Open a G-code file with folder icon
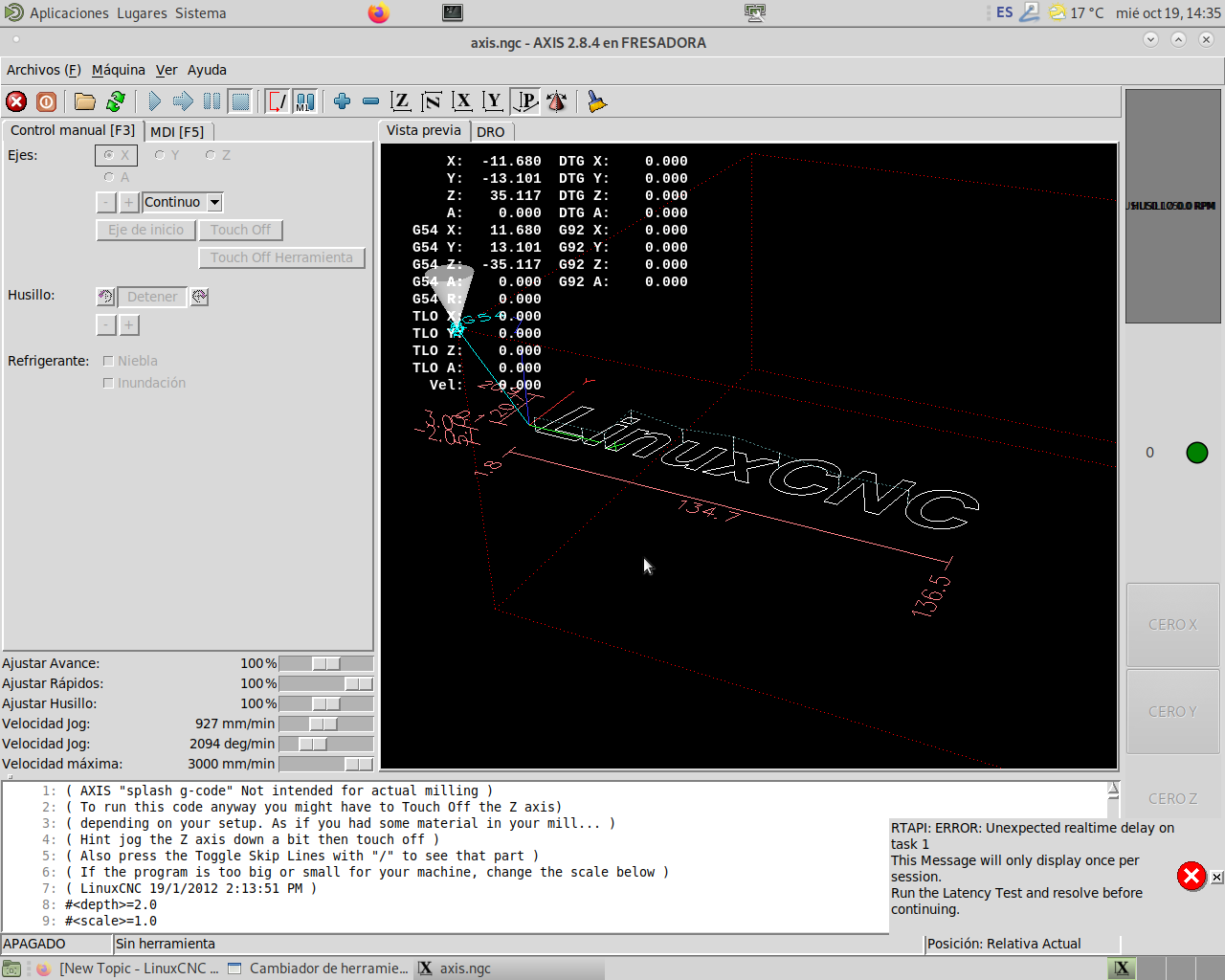The width and height of the screenshot is (1225, 980). point(85,101)
